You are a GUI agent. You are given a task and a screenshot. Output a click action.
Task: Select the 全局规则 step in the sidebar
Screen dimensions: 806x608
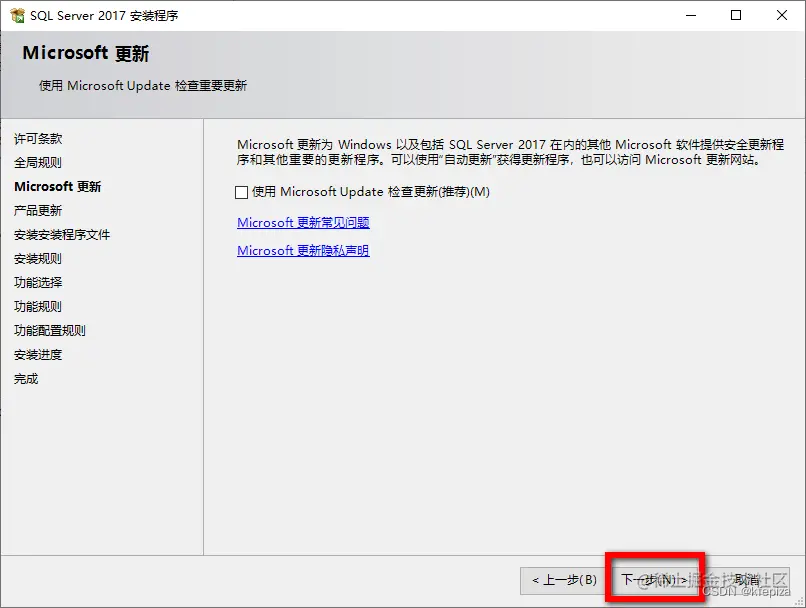[38, 162]
